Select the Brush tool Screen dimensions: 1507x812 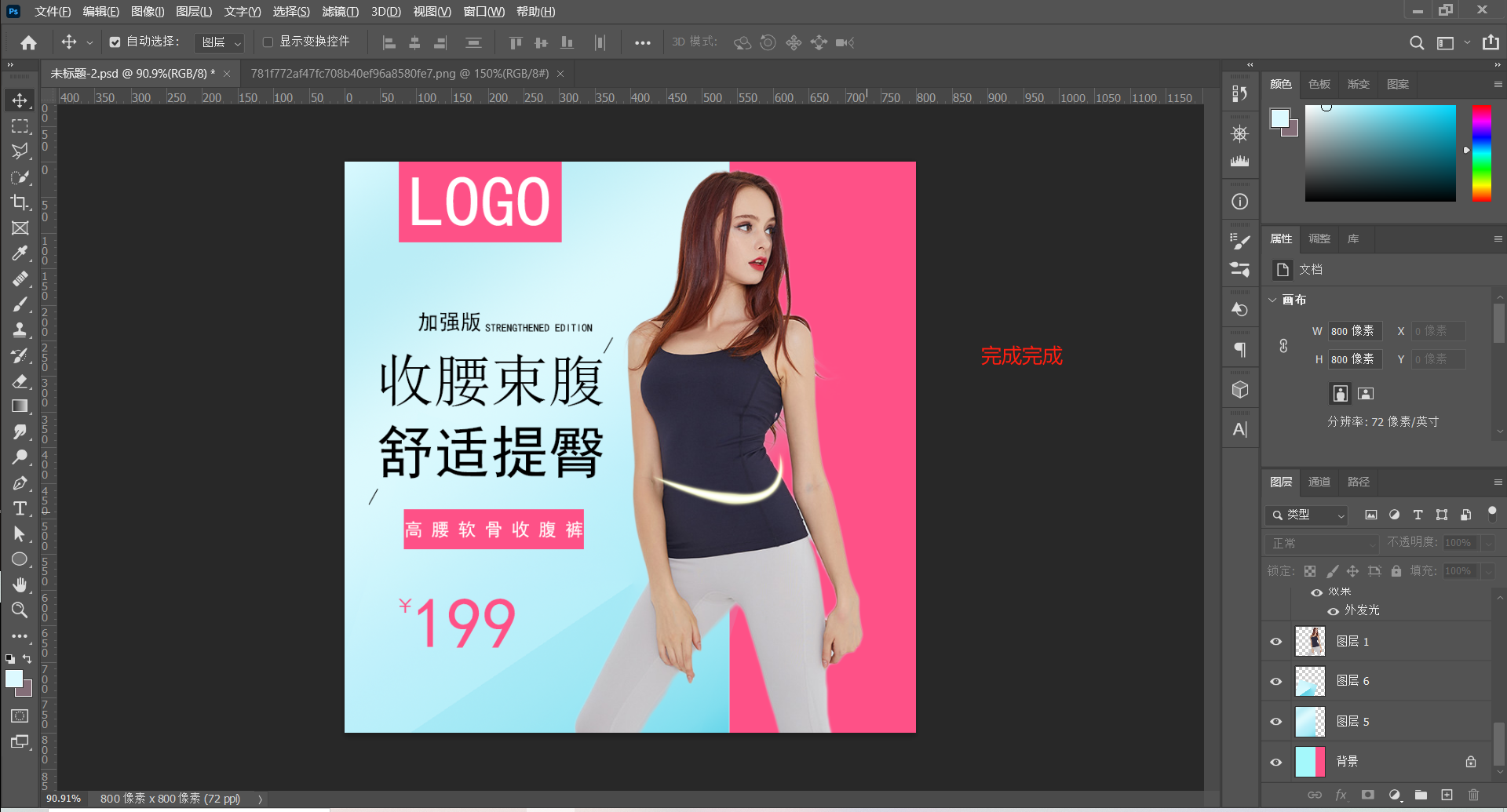tap(20, 304)
